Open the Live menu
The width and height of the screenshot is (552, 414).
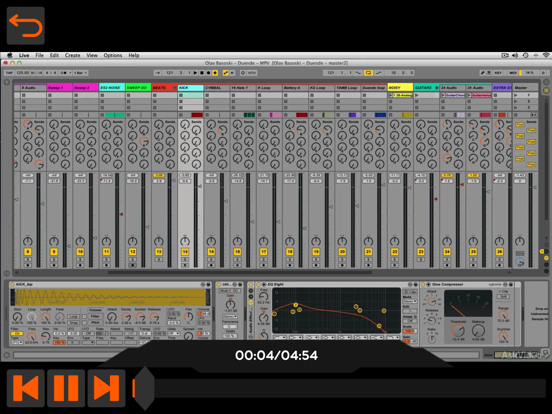coord(24,55)
